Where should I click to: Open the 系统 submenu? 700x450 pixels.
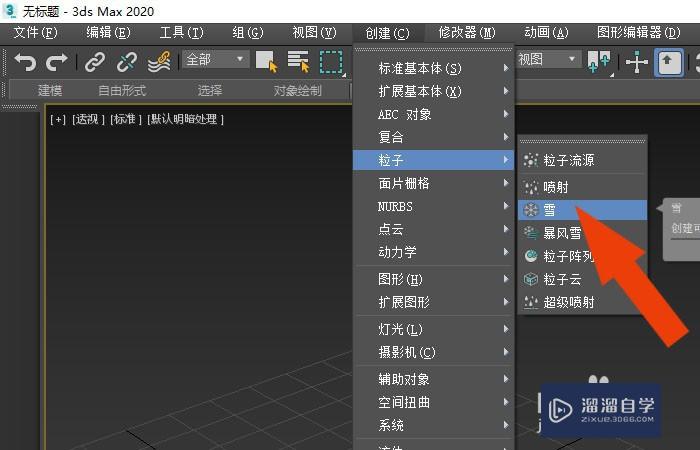point(433,425)
